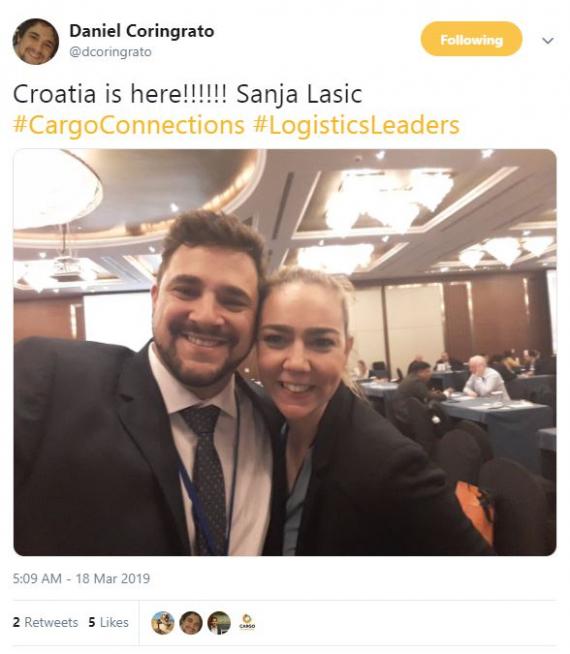Click the Daniel Coringrato display name
The image size is (570, 654).
[x=142, y=31]
